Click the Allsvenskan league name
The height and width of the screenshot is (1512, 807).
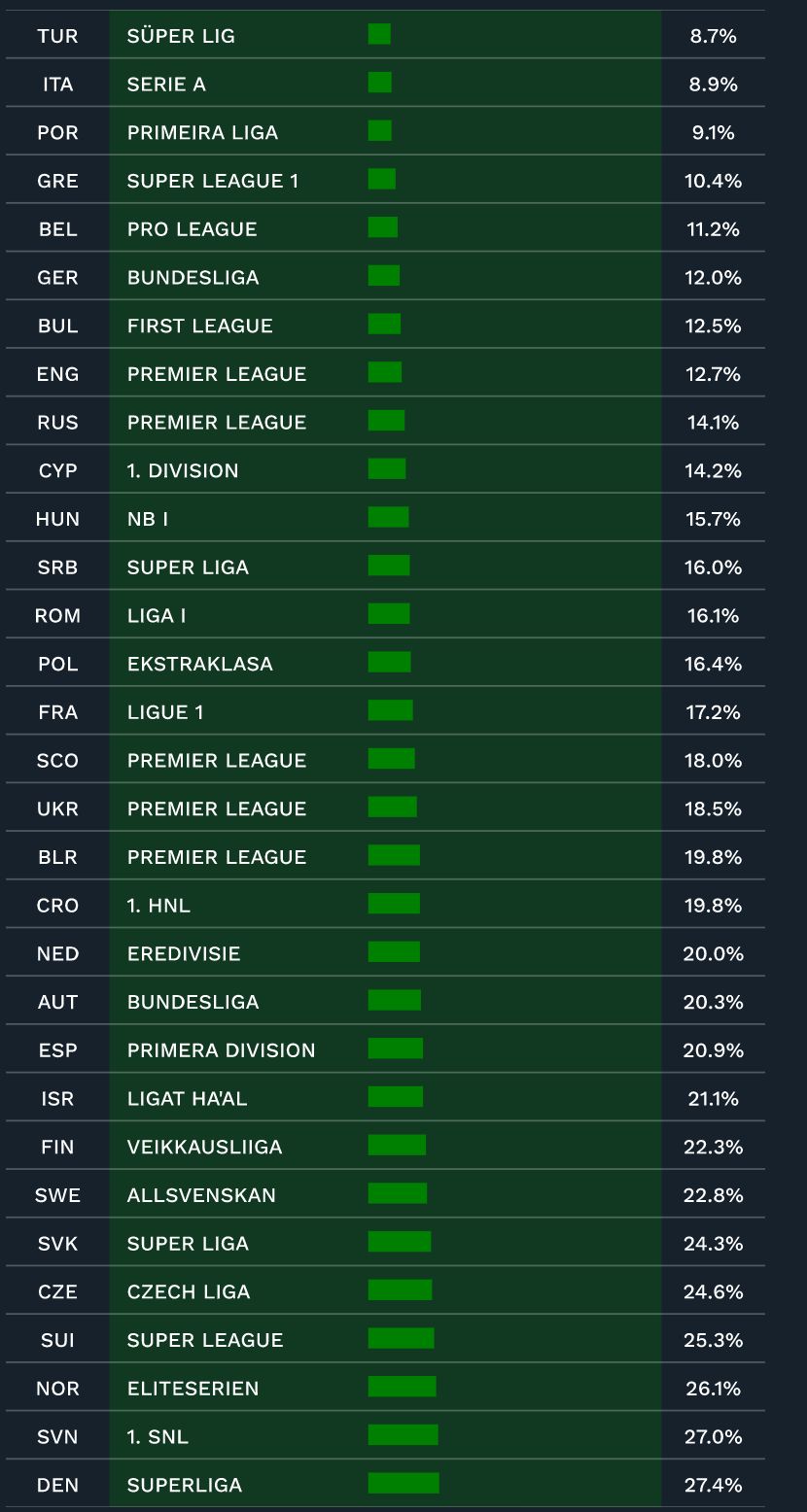pos(201,1195)
